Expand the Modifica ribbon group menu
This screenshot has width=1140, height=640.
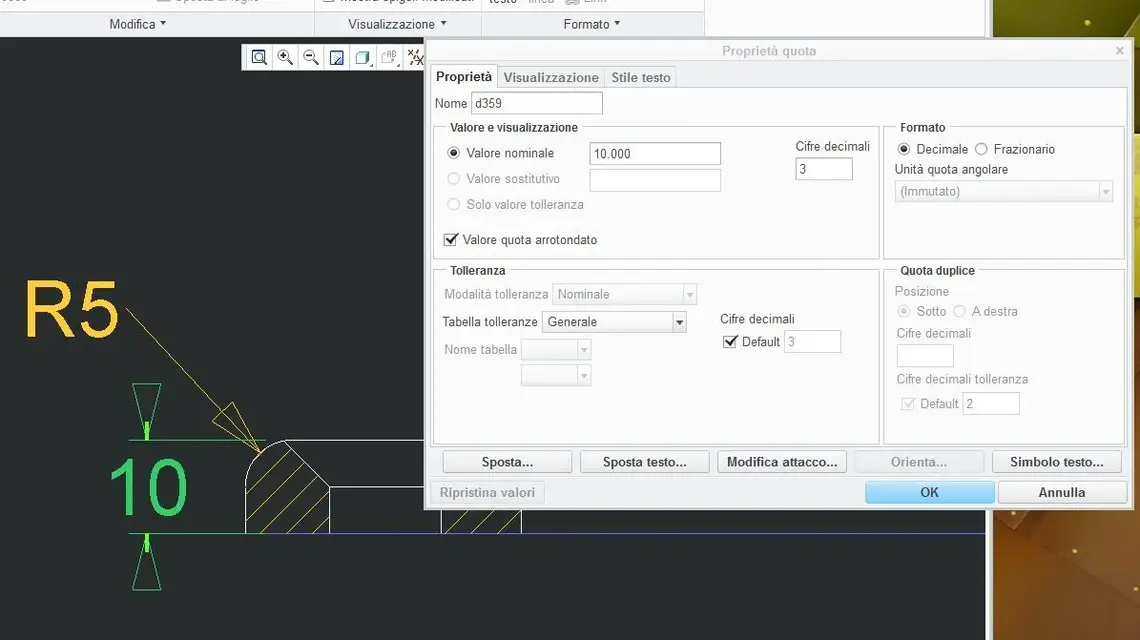pos(138,24)
